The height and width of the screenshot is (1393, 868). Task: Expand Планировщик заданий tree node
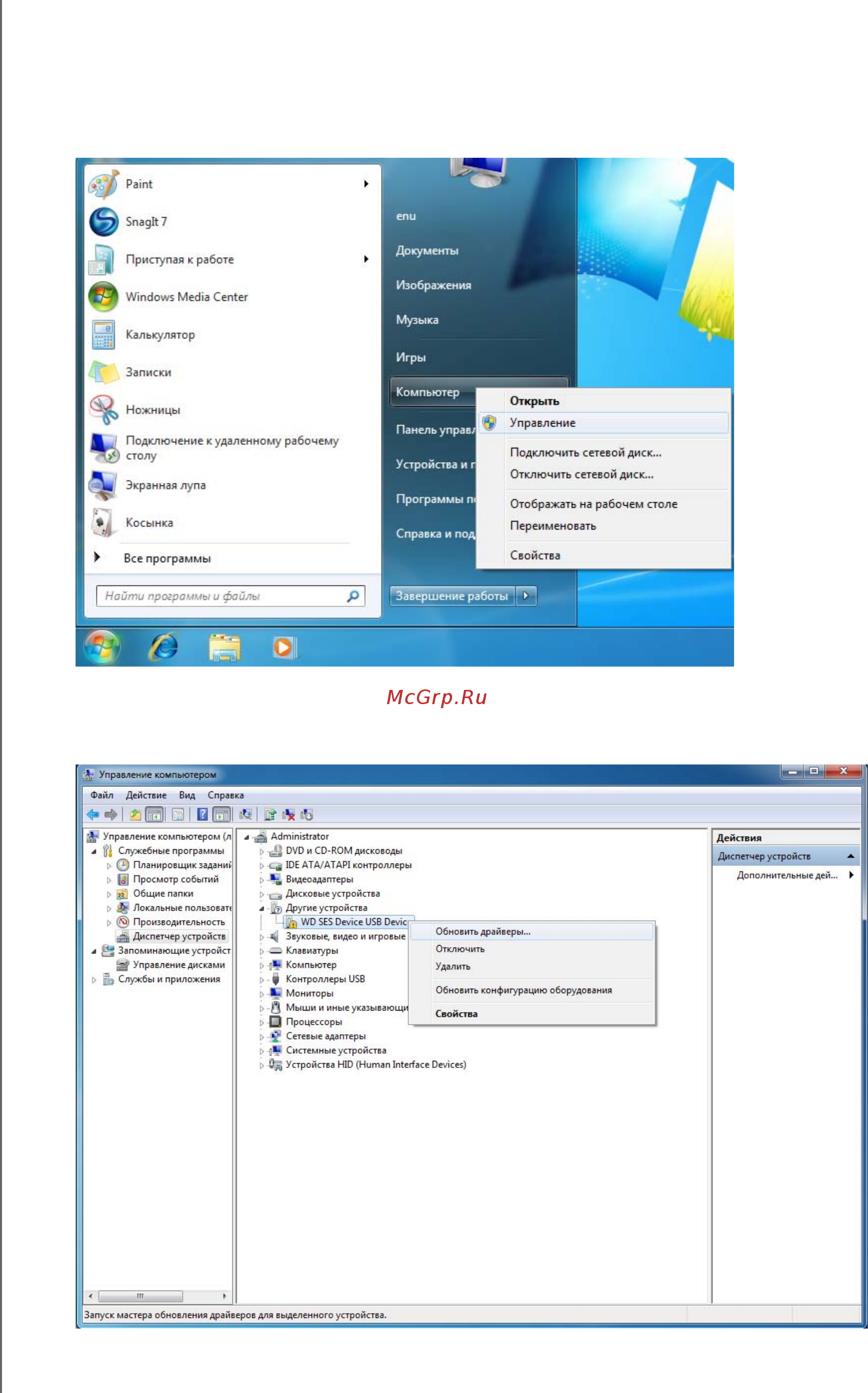(109, 865)
